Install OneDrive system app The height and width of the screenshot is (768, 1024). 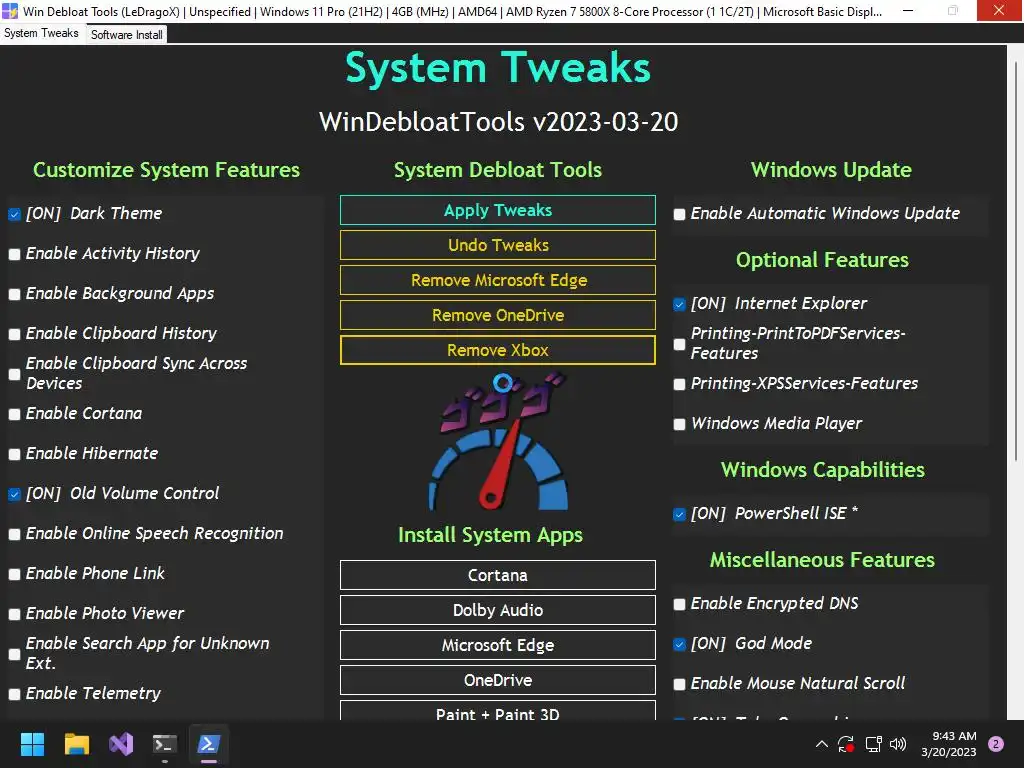point(498,680)
